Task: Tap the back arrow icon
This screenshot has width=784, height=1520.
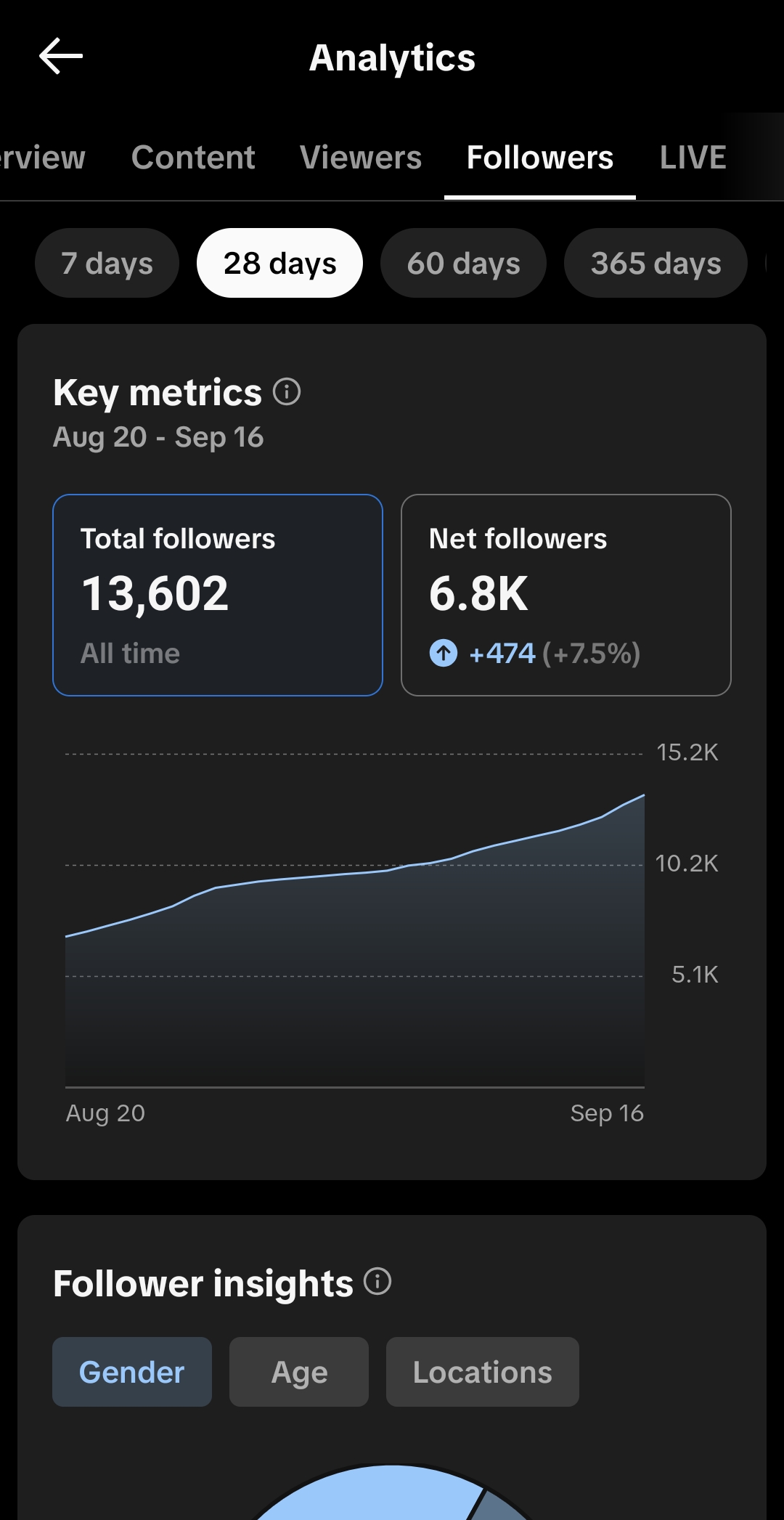Action: coord(61,57)
